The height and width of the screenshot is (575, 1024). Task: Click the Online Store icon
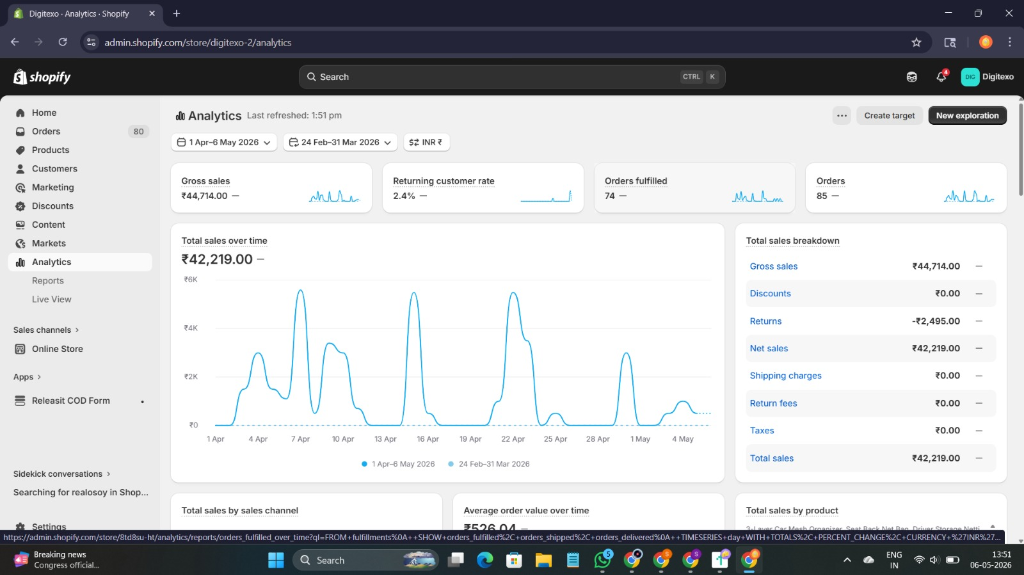click(x=20, y=349)
